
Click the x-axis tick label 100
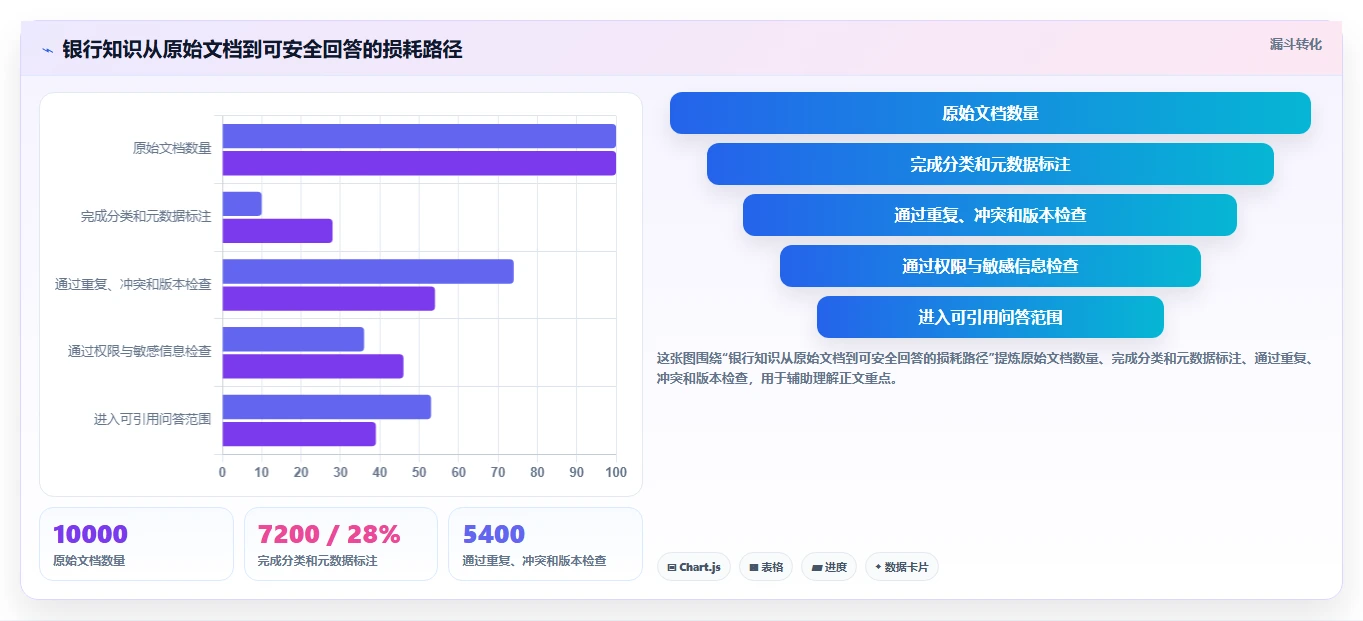pos(616,472)
